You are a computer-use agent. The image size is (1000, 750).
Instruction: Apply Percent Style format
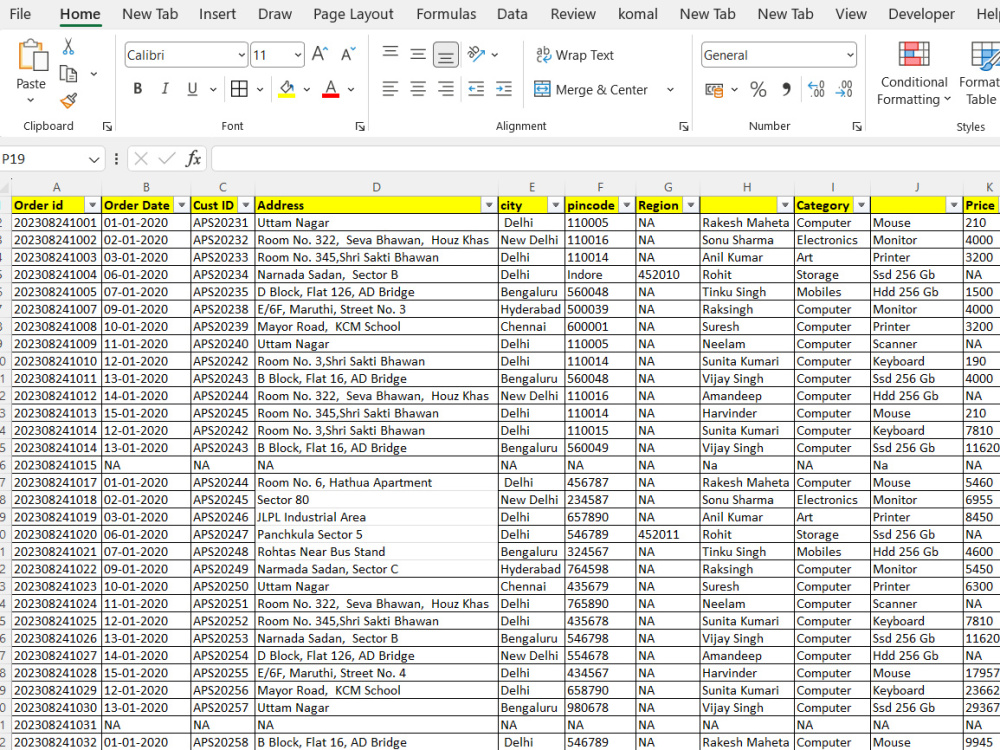[x=758, y=89]
